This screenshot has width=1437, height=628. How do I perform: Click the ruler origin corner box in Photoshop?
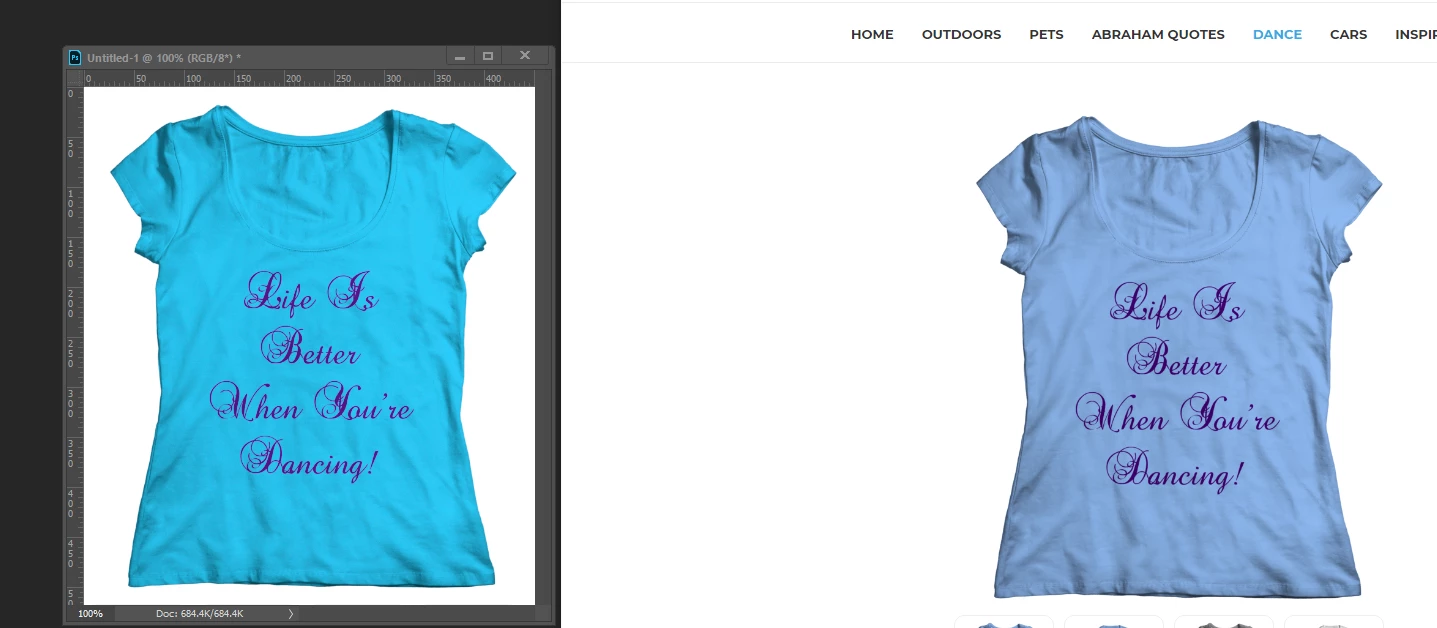74,78
